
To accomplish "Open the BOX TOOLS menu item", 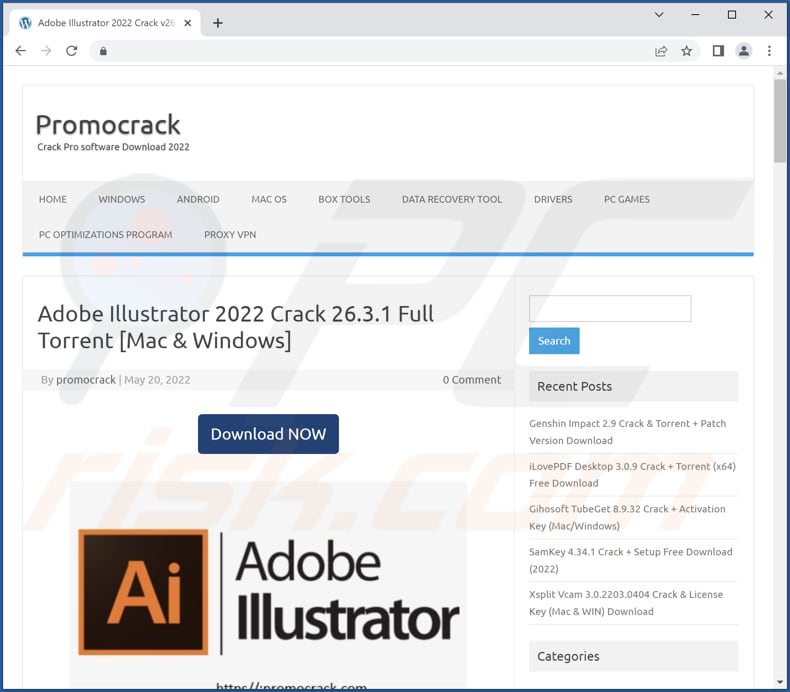I will [x=344, y=200].
